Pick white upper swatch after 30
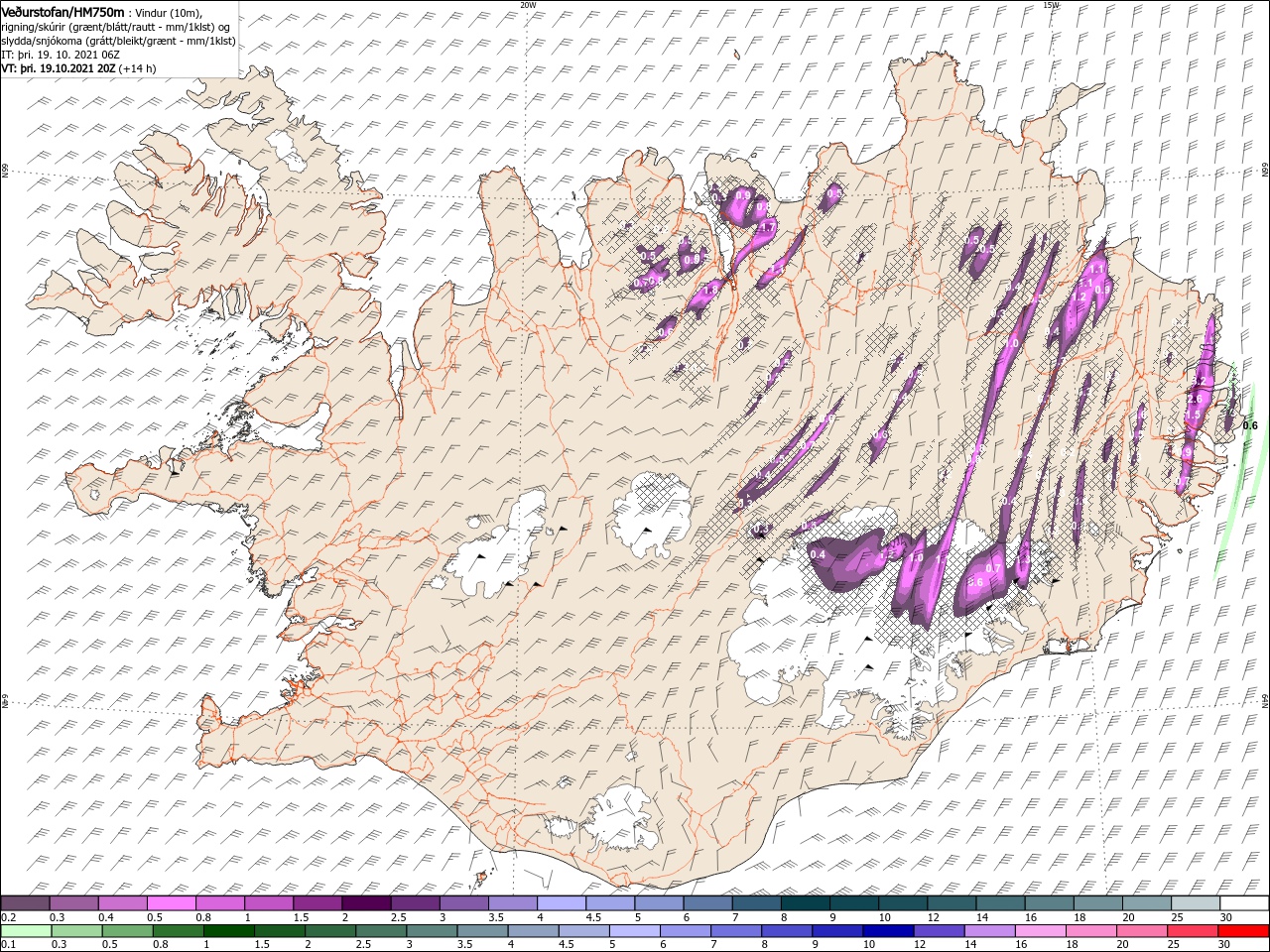Image resolution: width=1270 pixels, height=952 pixels. pyautogui.click(x=1243, y=903)
